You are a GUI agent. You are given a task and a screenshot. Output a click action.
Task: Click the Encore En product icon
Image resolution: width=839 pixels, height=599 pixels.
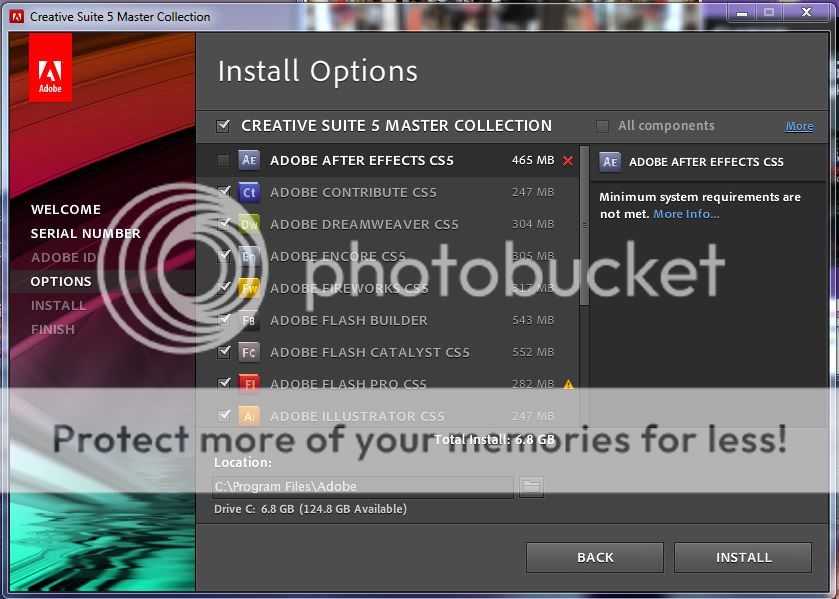249,256
